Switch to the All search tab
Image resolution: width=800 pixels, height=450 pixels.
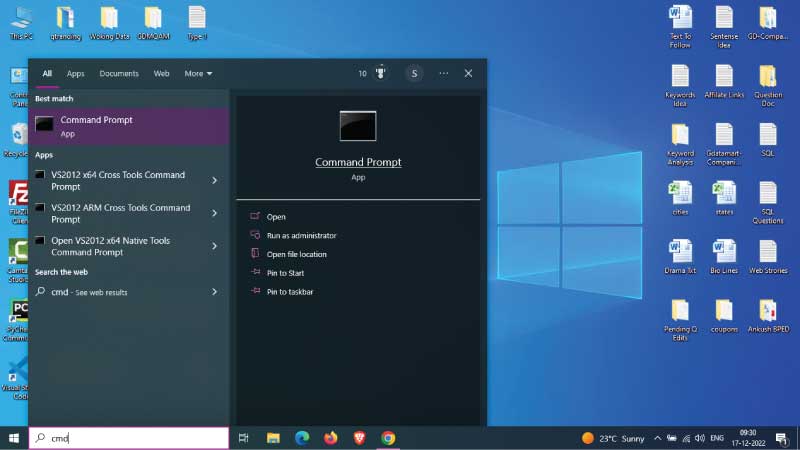tap(47, 73)
